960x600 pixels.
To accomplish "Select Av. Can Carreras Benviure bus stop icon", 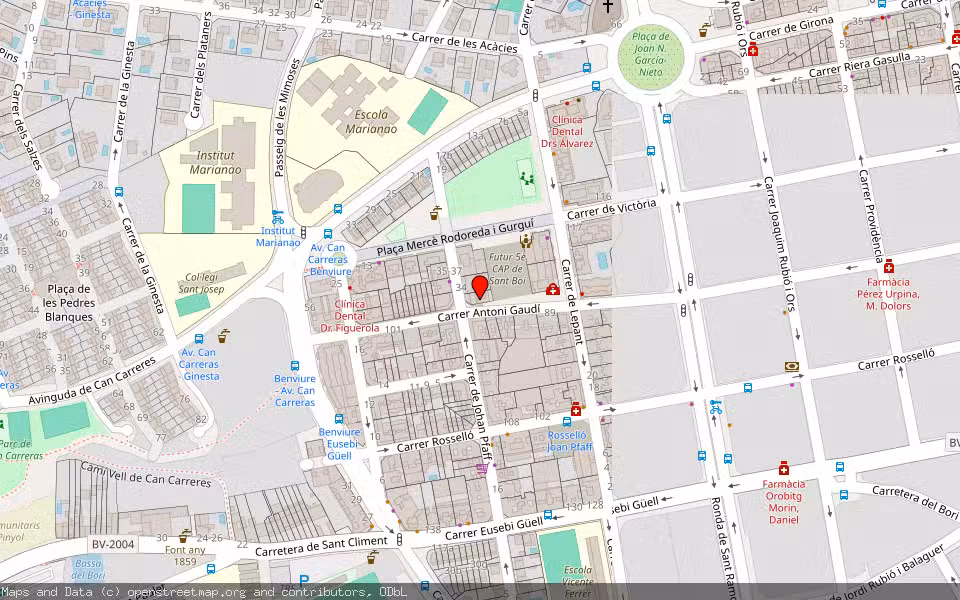I will [328, 234].
